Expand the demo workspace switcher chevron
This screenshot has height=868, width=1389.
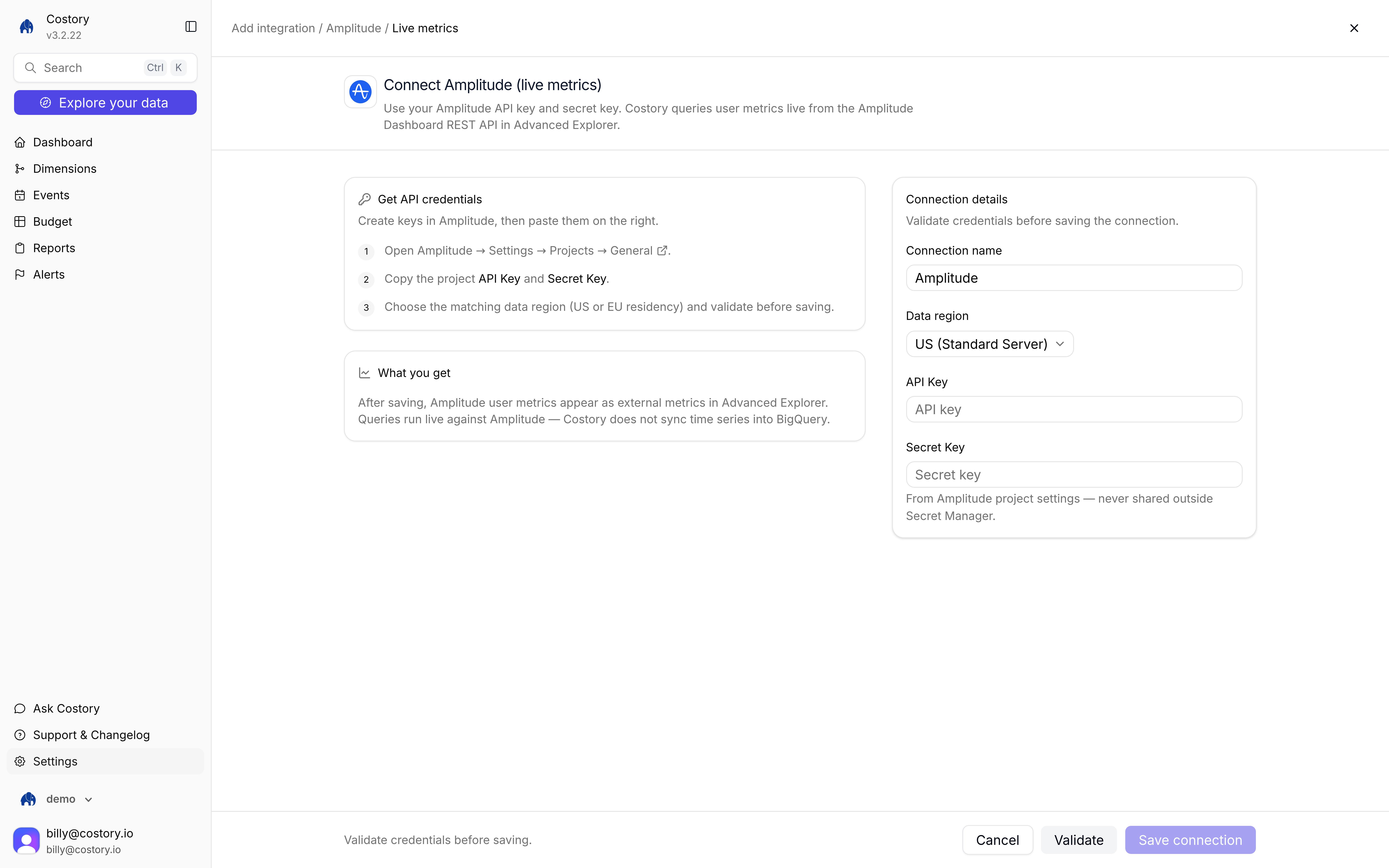(88, 800)
